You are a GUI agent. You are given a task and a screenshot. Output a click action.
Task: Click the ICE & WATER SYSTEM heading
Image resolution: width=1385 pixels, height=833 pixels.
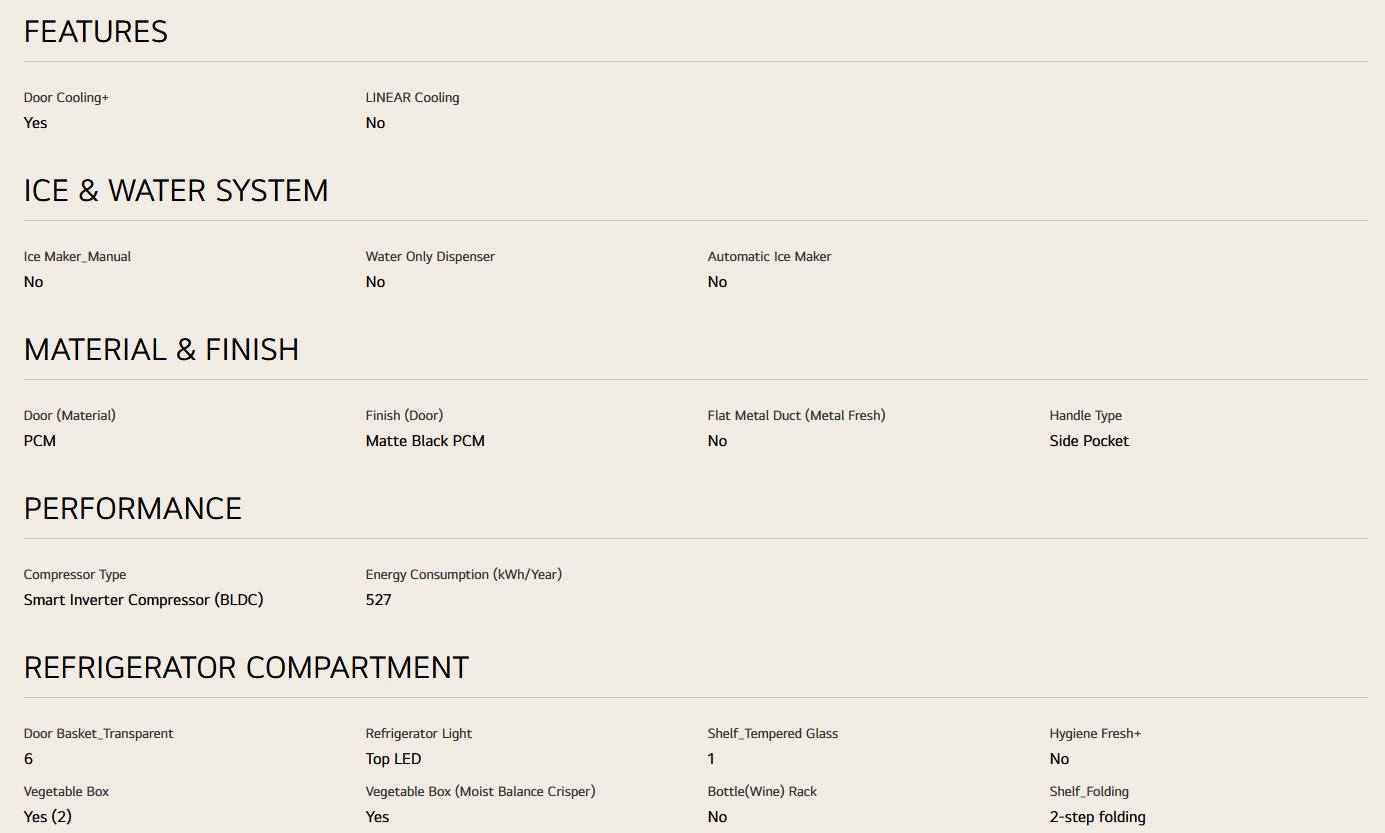click(x=176, y=191)
